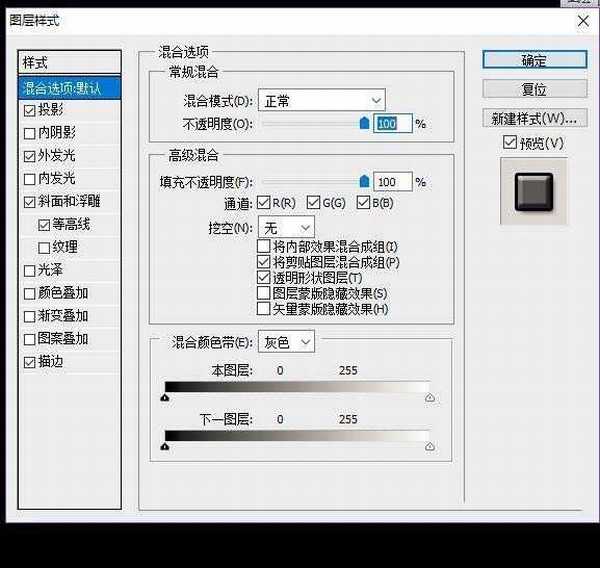This screenshot has width=600, height=568.
Task: Open the 混合颜色带 dropdown
Action: click(x=286, y=342)
